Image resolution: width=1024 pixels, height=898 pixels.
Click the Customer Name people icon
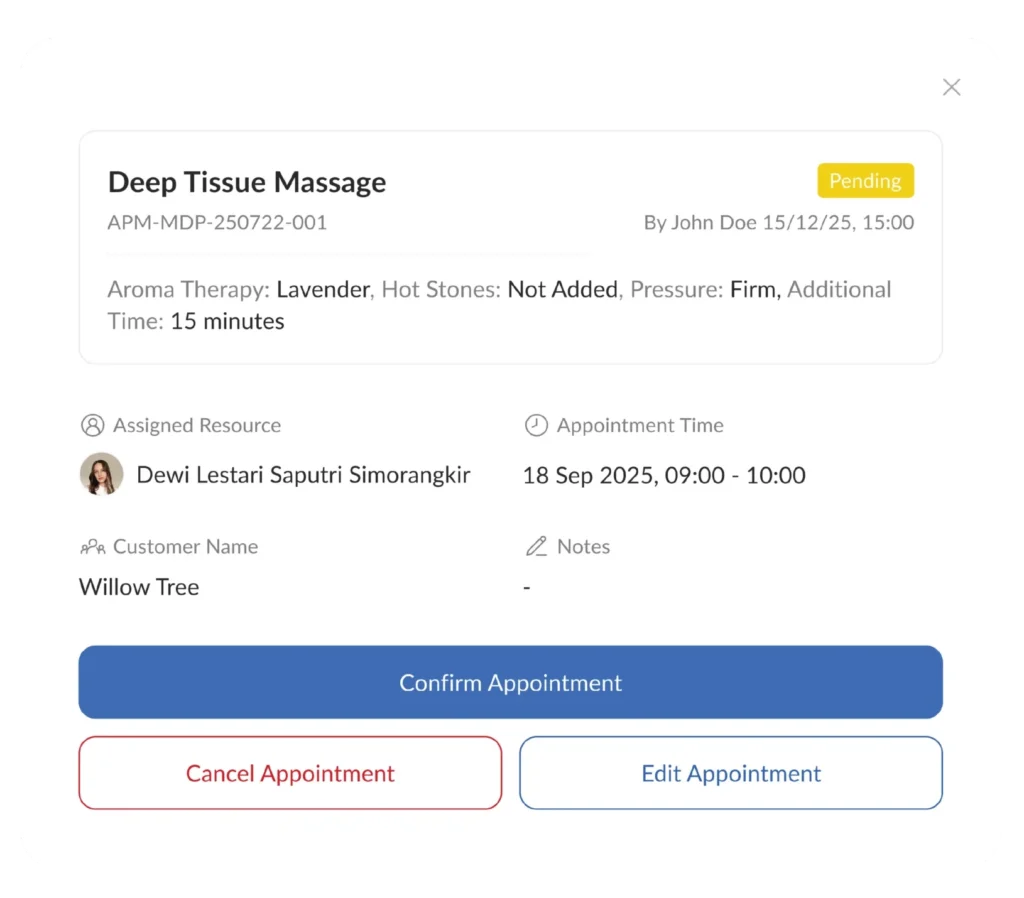click(93, 547)
